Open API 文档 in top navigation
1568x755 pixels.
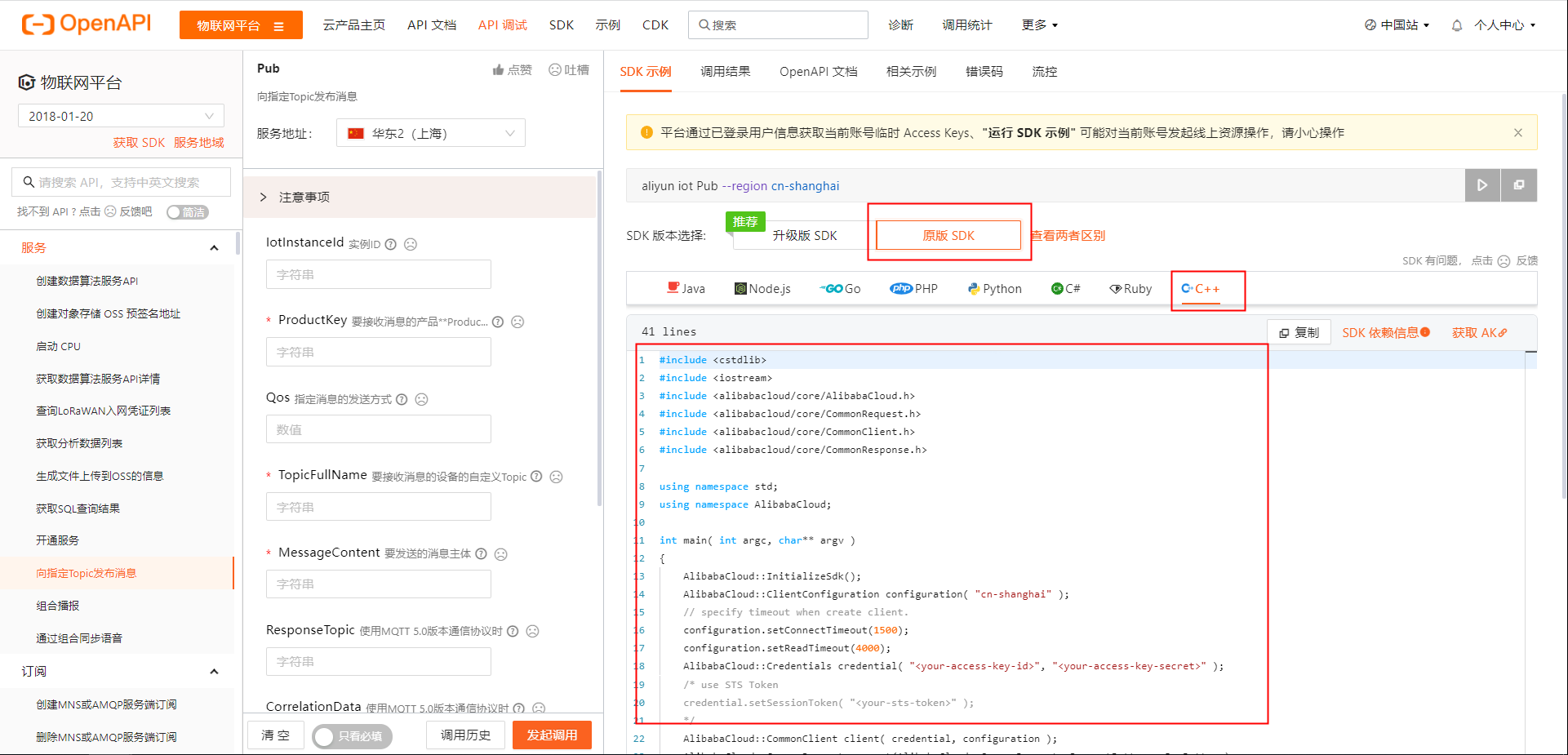(432, 25)
